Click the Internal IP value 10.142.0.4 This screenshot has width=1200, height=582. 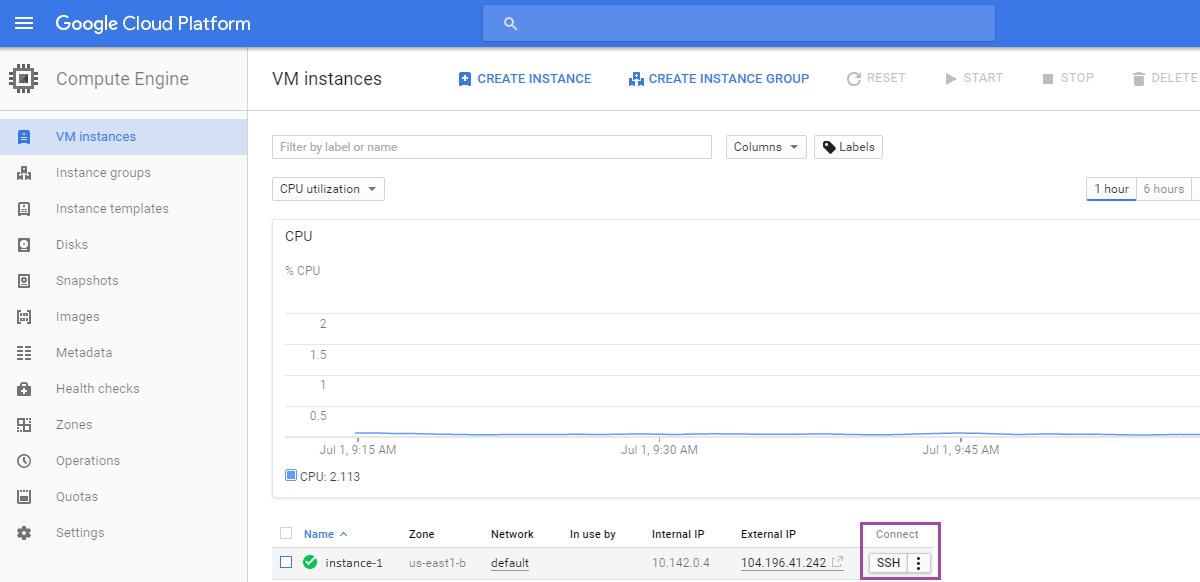(681, 563)
